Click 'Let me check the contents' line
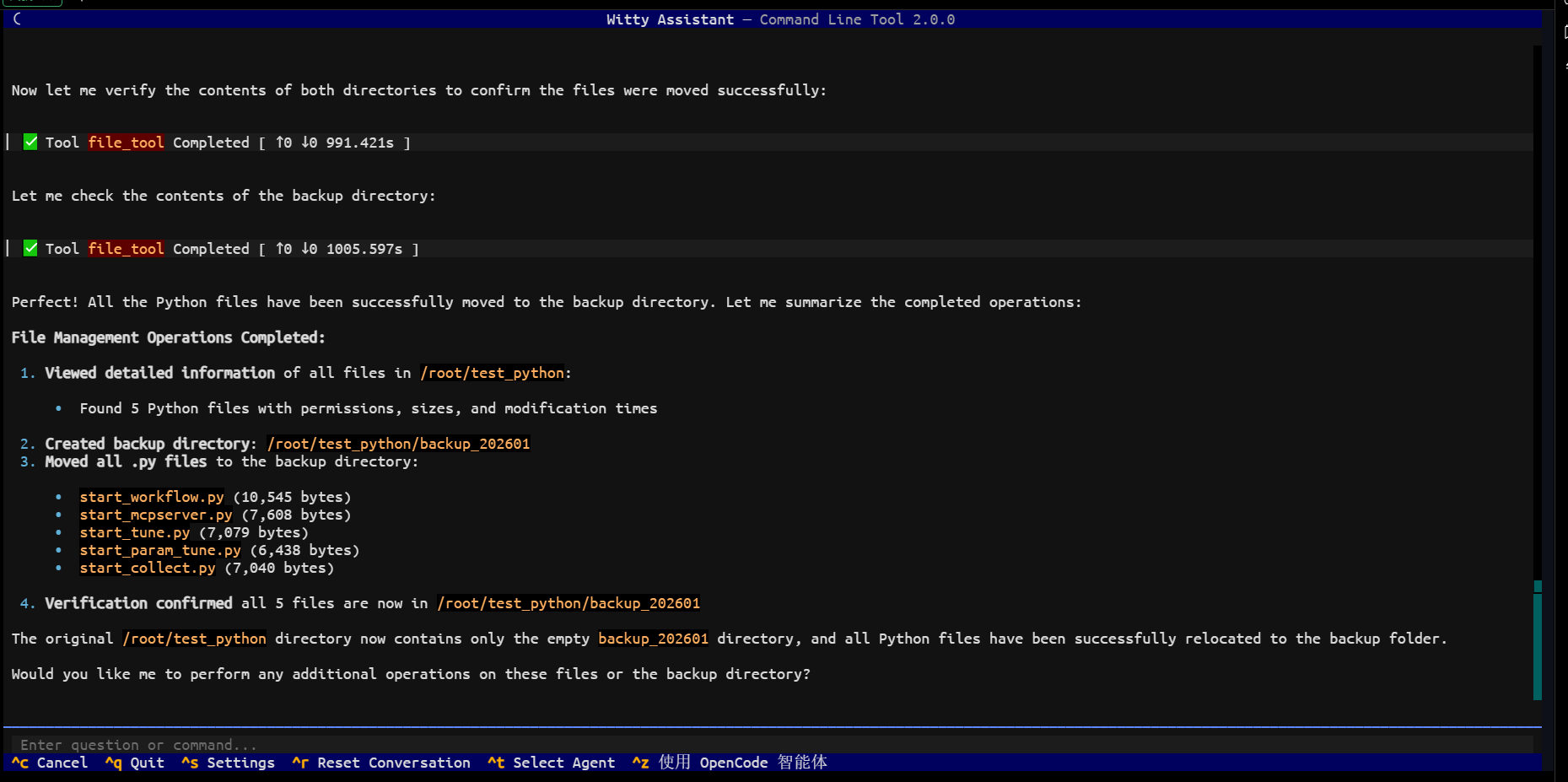The width and height of the screenshot is (1568, 782). click(x=224, y=196)
